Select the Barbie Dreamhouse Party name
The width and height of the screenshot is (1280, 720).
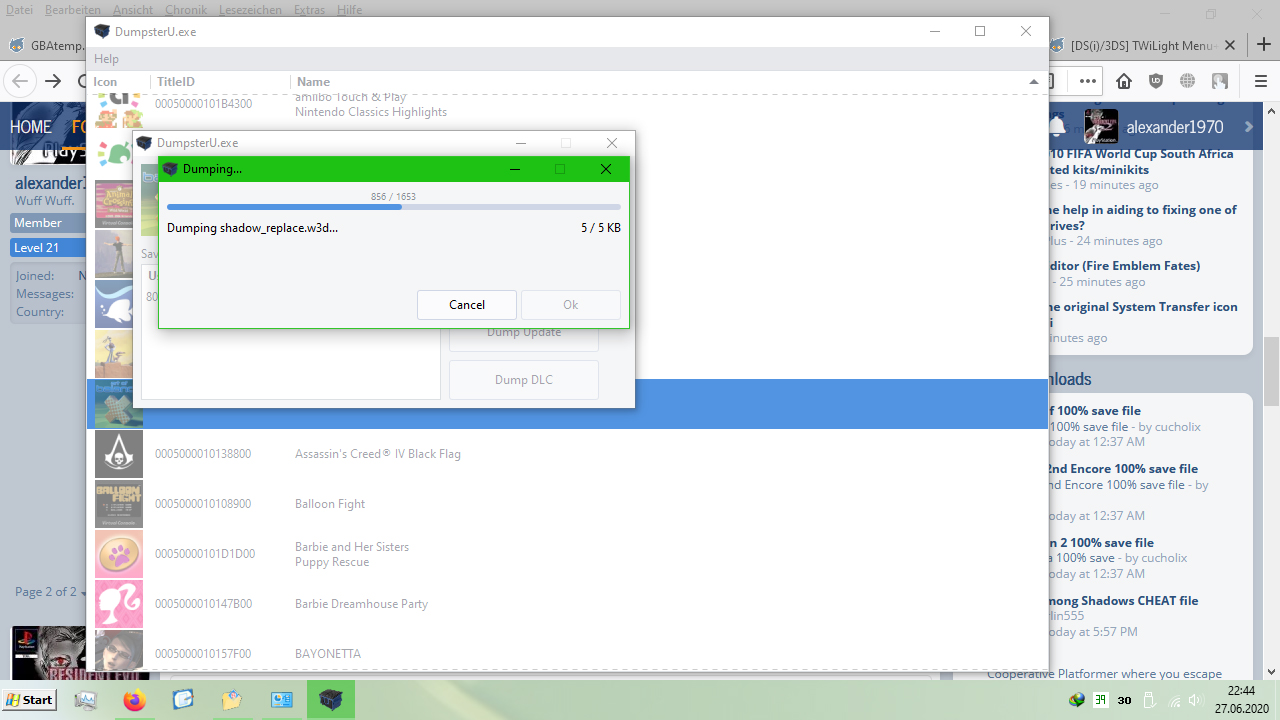click(361, 604)
